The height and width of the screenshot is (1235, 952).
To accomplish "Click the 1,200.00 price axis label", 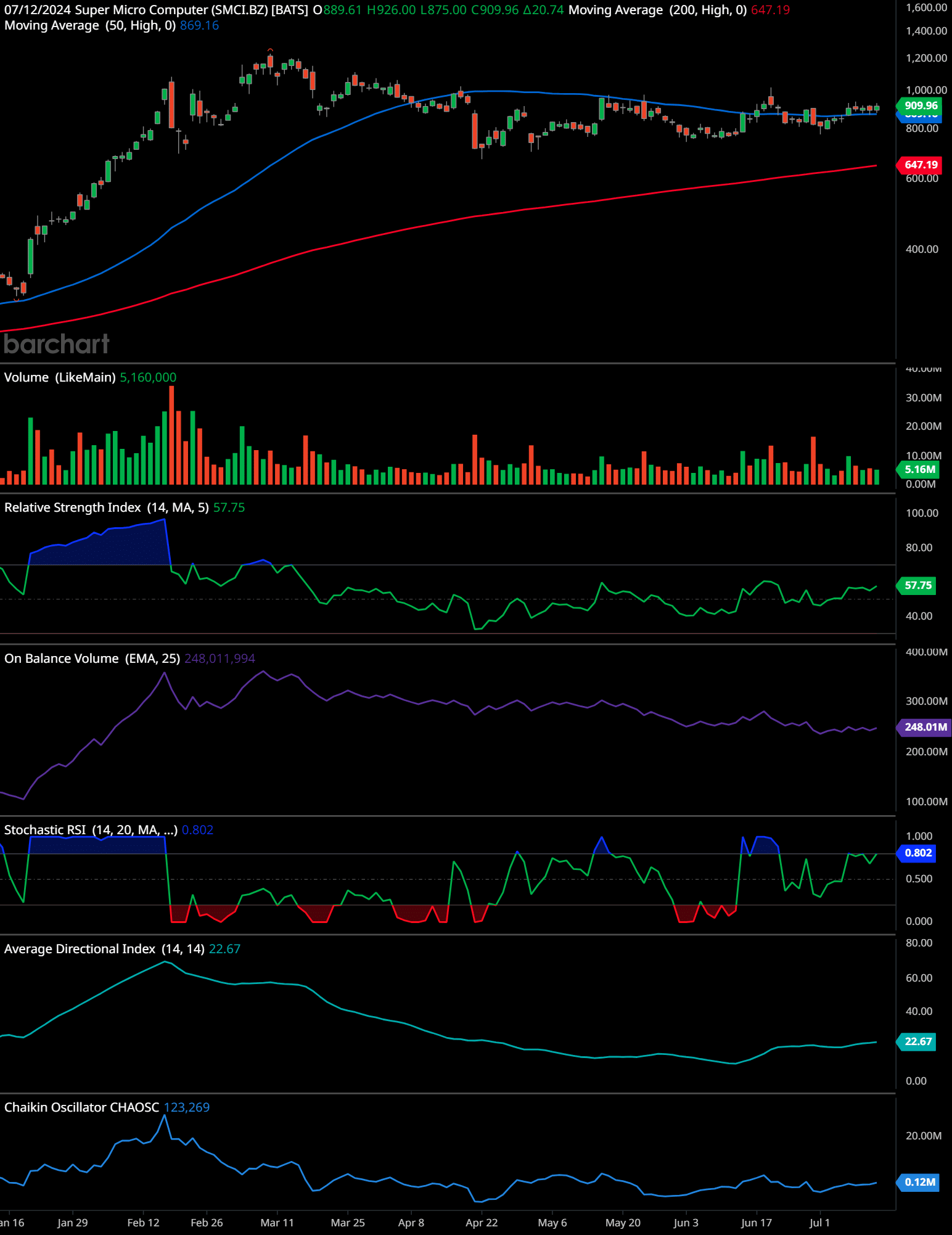I will (926, 58).
